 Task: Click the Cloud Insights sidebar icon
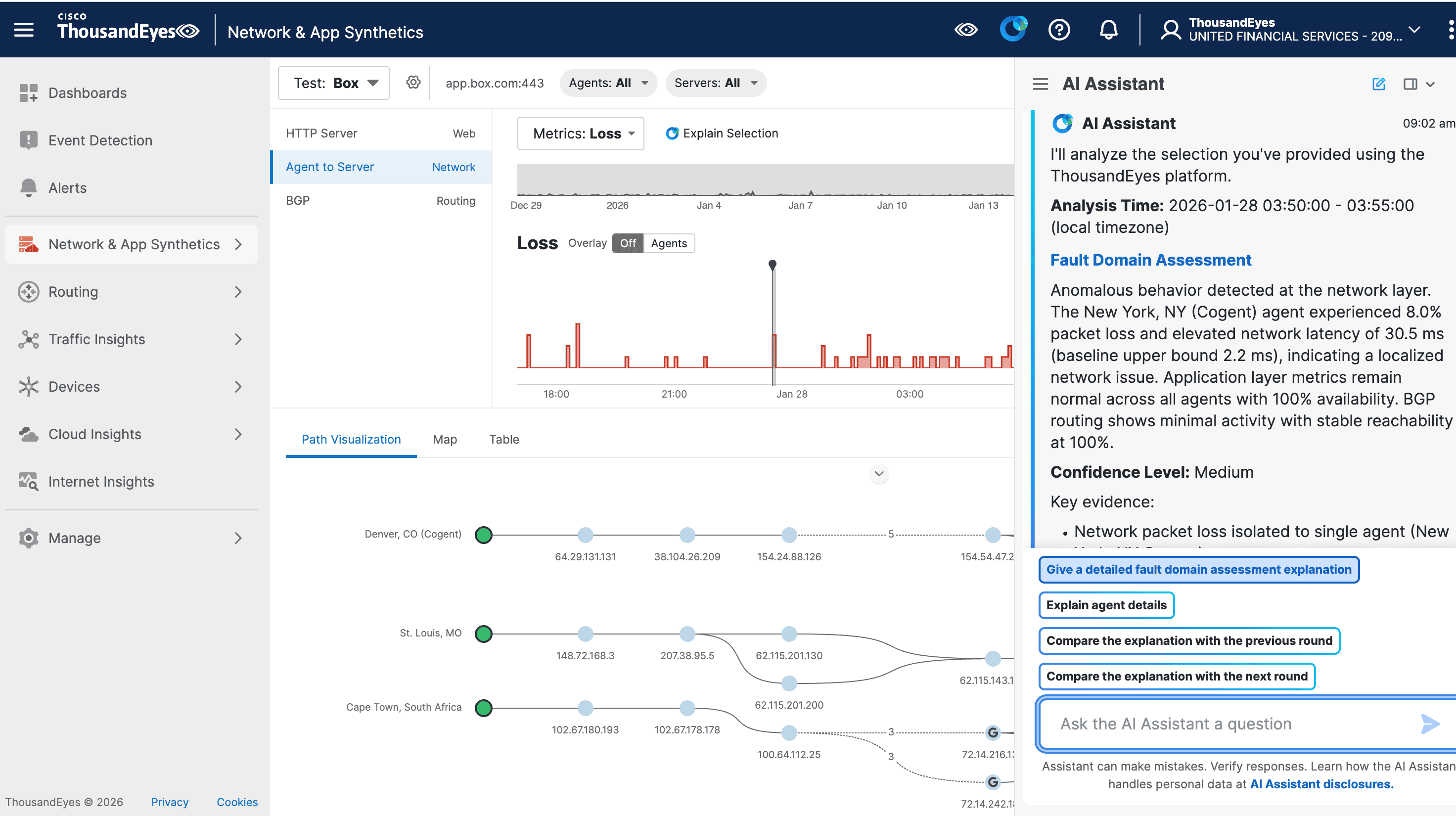[x=28, y=434]
